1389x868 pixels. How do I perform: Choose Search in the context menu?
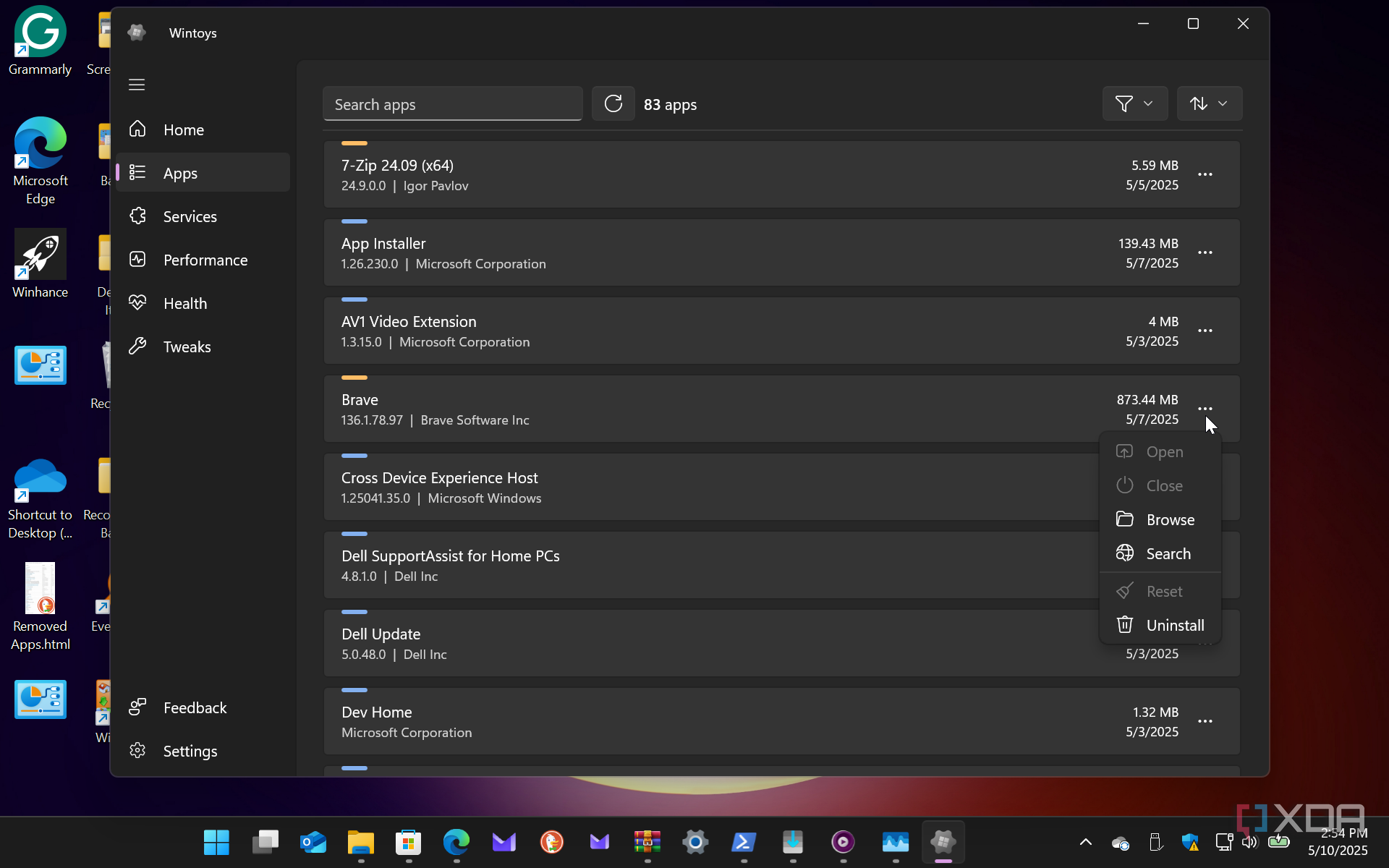(1160, 553)
